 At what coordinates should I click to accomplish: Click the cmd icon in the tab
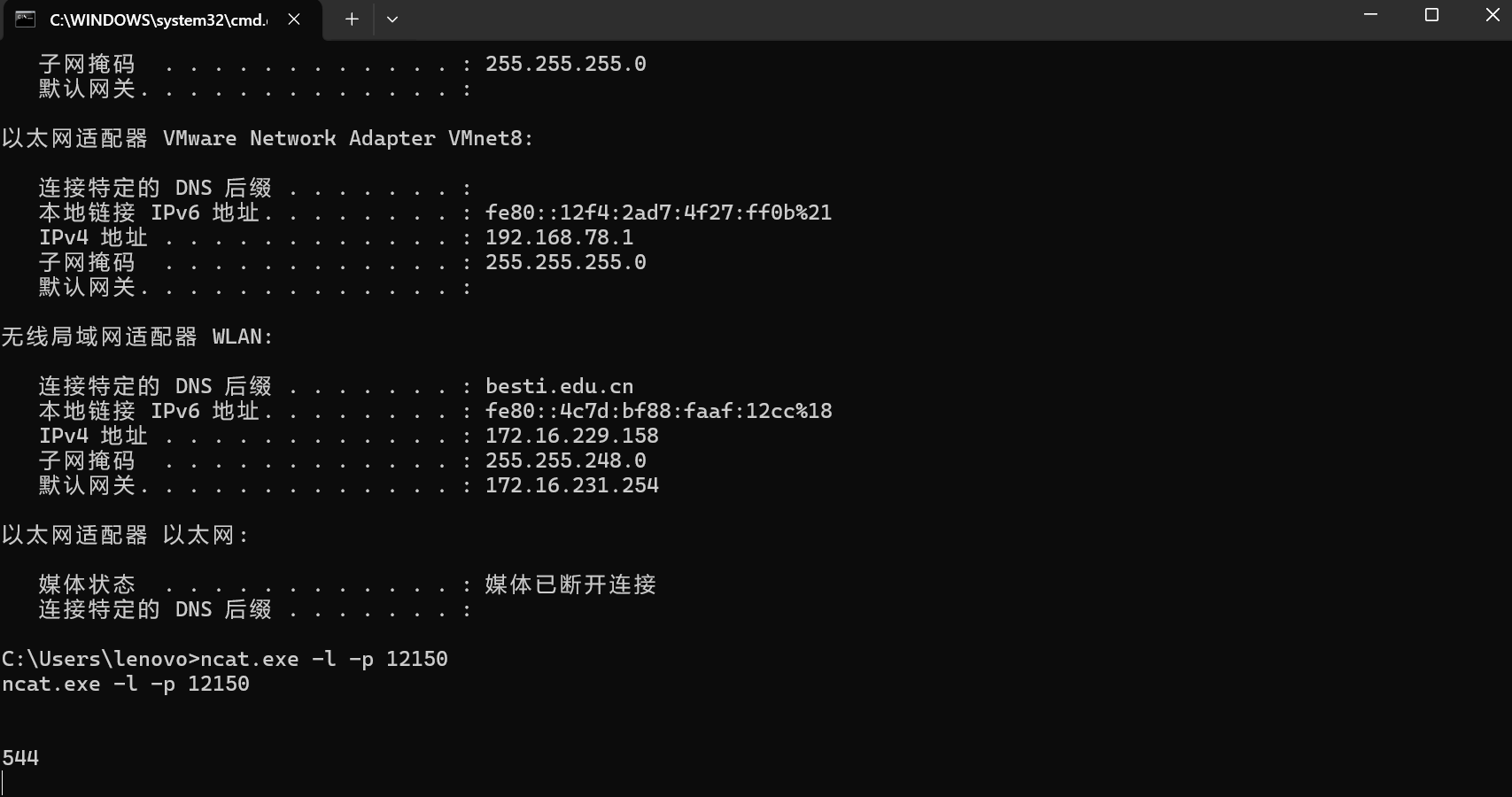(25, 19)
